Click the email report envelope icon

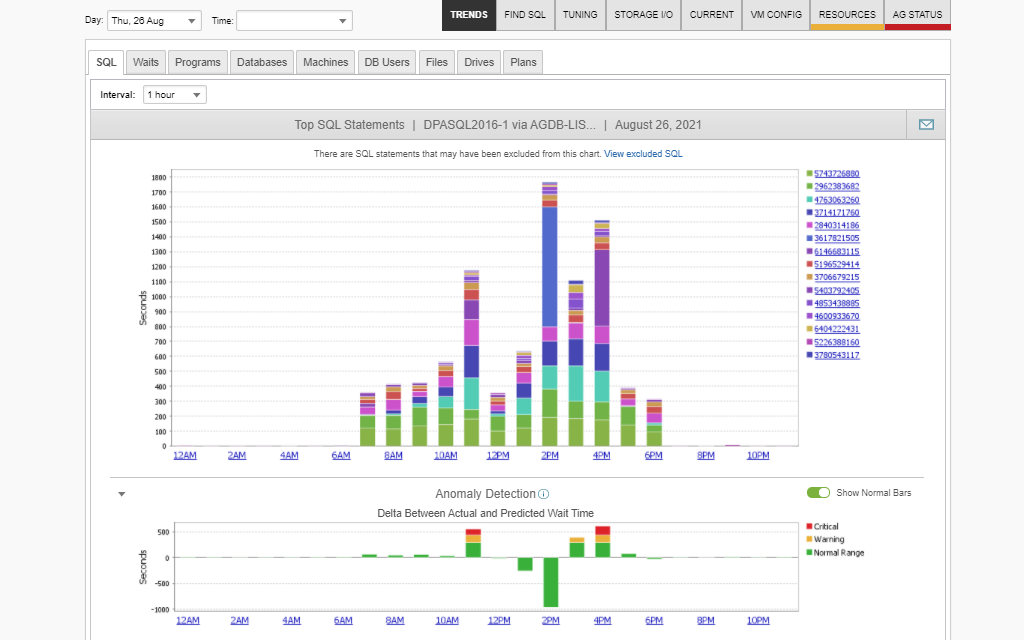tap(926, 125)
